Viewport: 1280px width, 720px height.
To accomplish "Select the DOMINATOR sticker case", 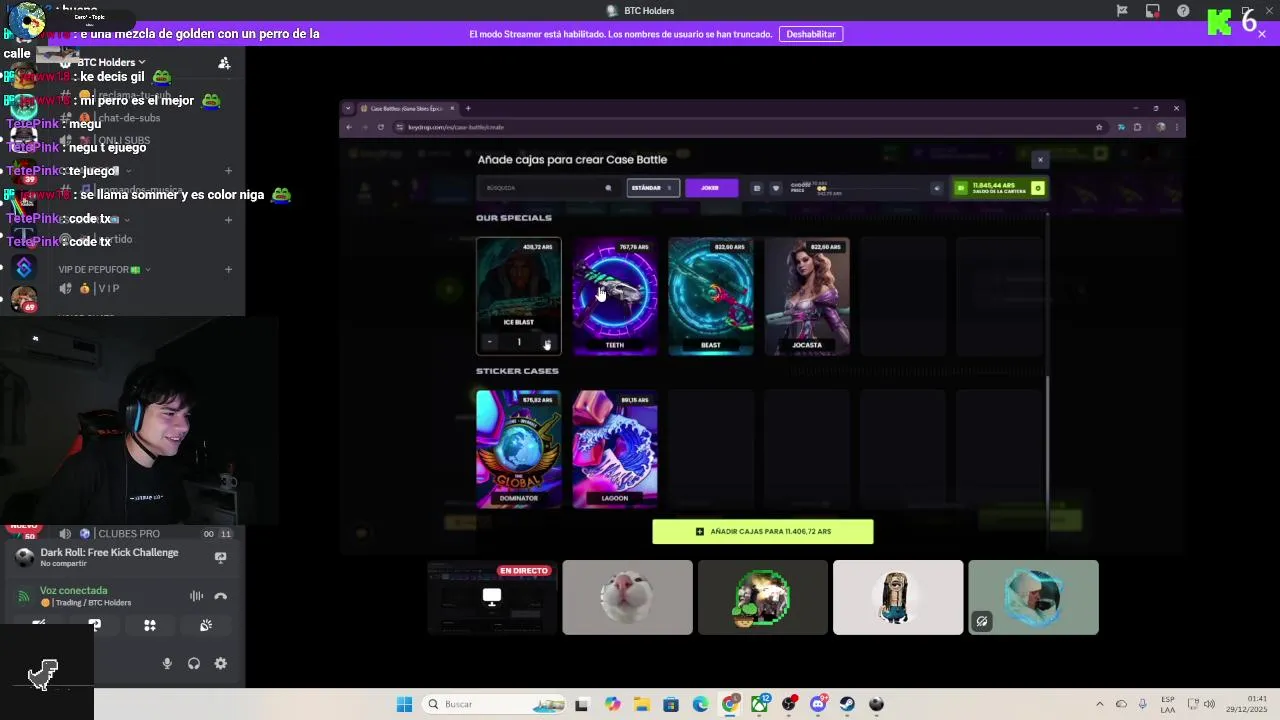I will click(519, 449).
